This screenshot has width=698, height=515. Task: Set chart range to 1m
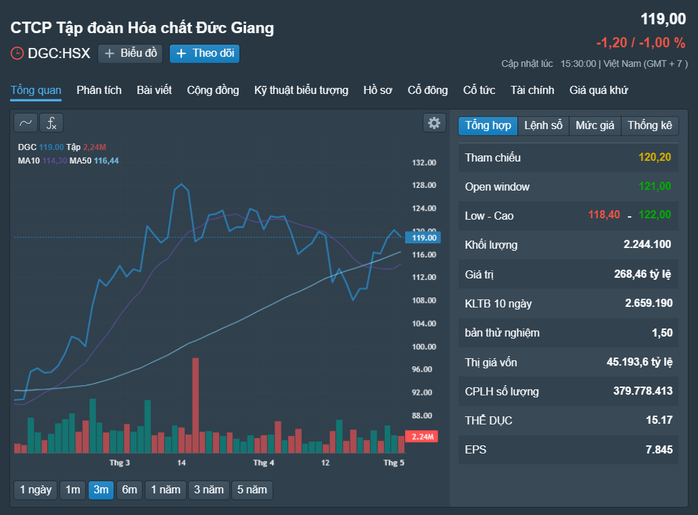tap(73, 490)
